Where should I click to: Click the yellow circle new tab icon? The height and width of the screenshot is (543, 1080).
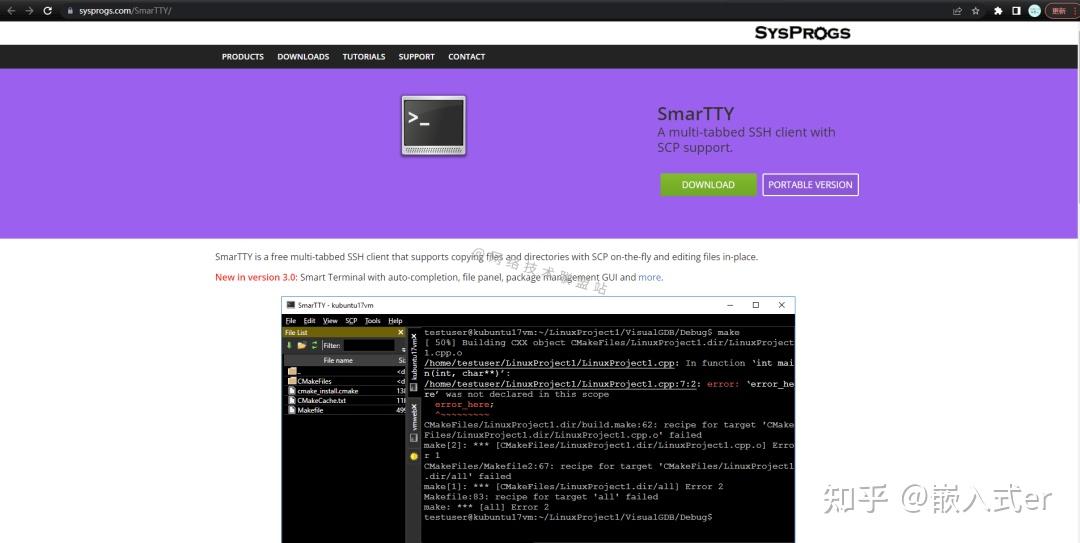(414, 456)
